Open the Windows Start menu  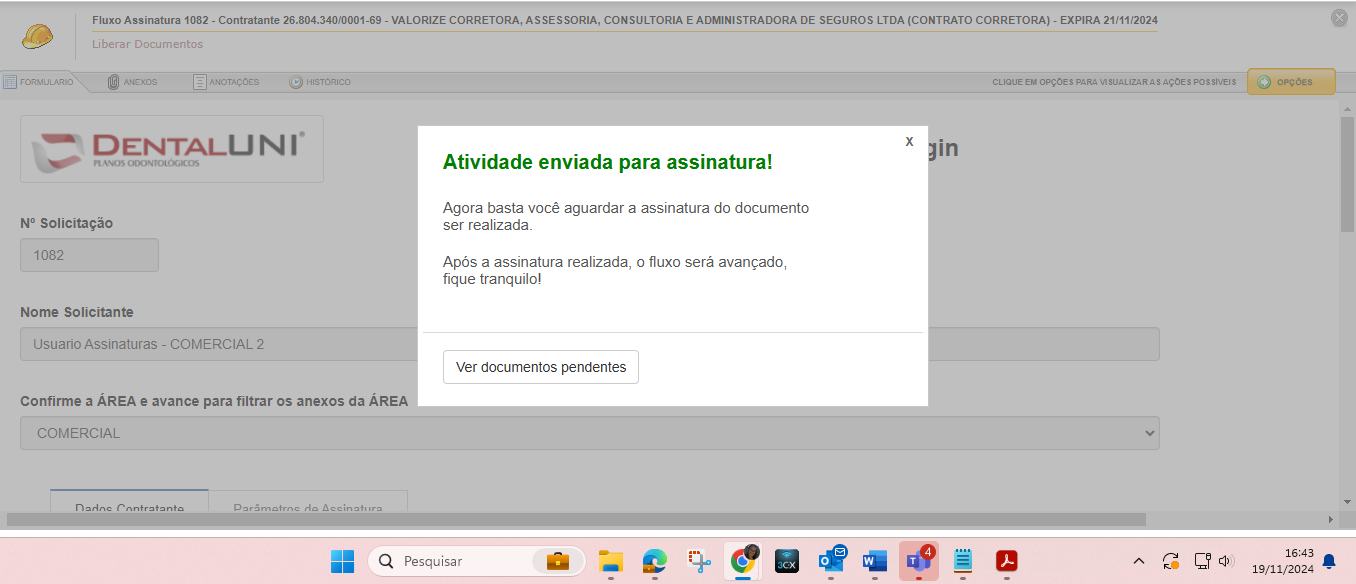click(x=342, y=561)
